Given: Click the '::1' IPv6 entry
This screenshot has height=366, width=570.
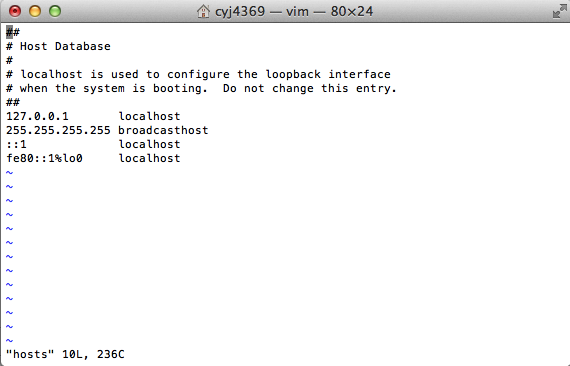Looking at the screenshot, I should pos(16,144).
